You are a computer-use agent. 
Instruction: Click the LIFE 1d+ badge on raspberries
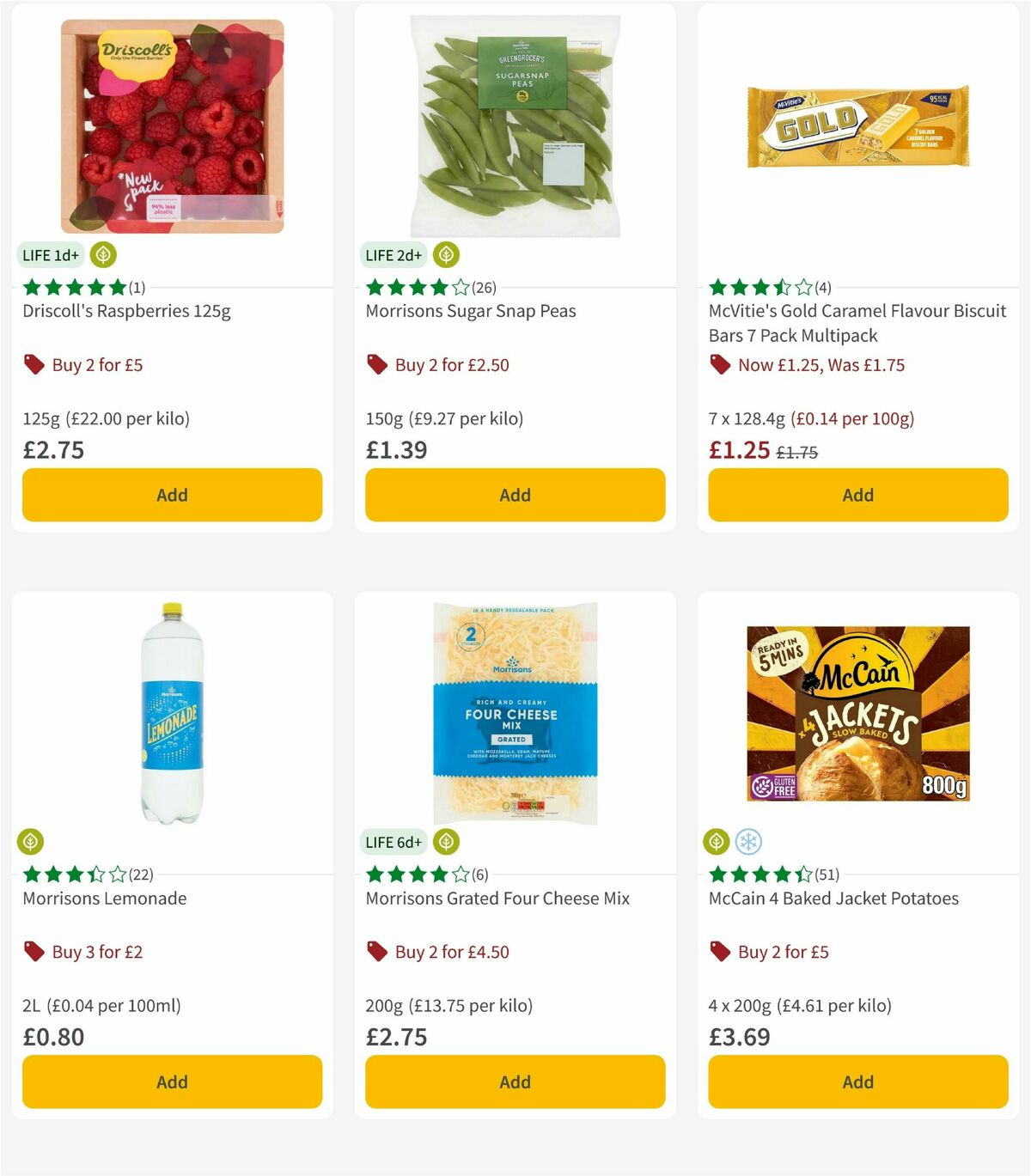(50, 254)
